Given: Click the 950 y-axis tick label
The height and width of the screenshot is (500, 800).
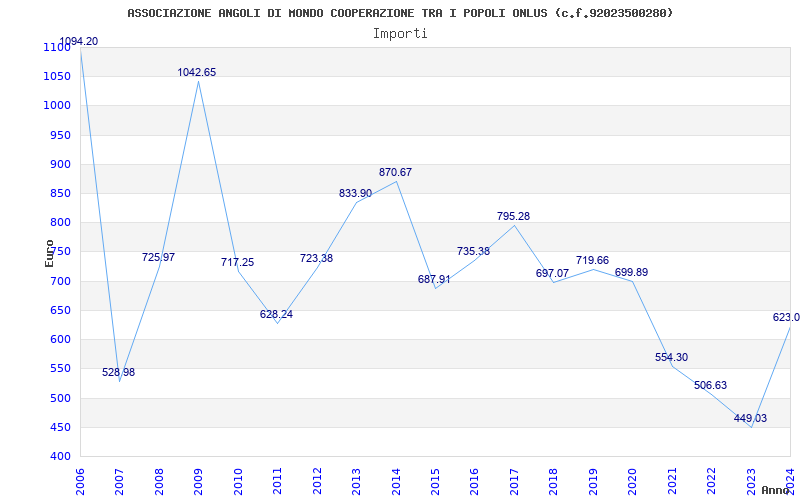Looking at the screenshot, I should click(60, 135).
